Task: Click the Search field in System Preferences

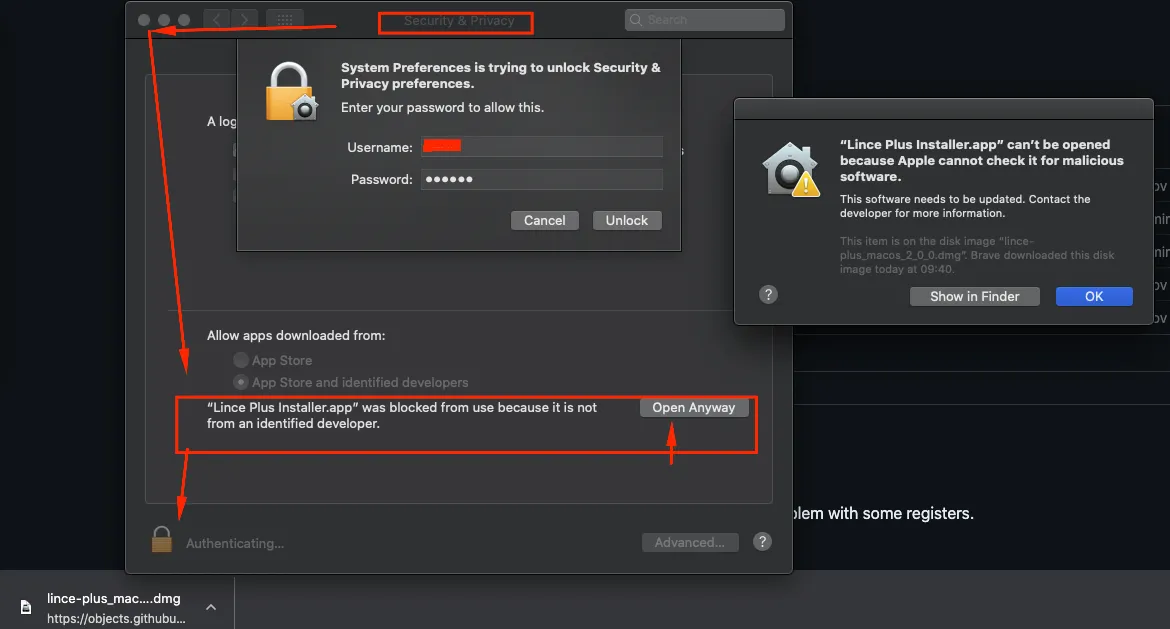Action: tap(704, 20)
